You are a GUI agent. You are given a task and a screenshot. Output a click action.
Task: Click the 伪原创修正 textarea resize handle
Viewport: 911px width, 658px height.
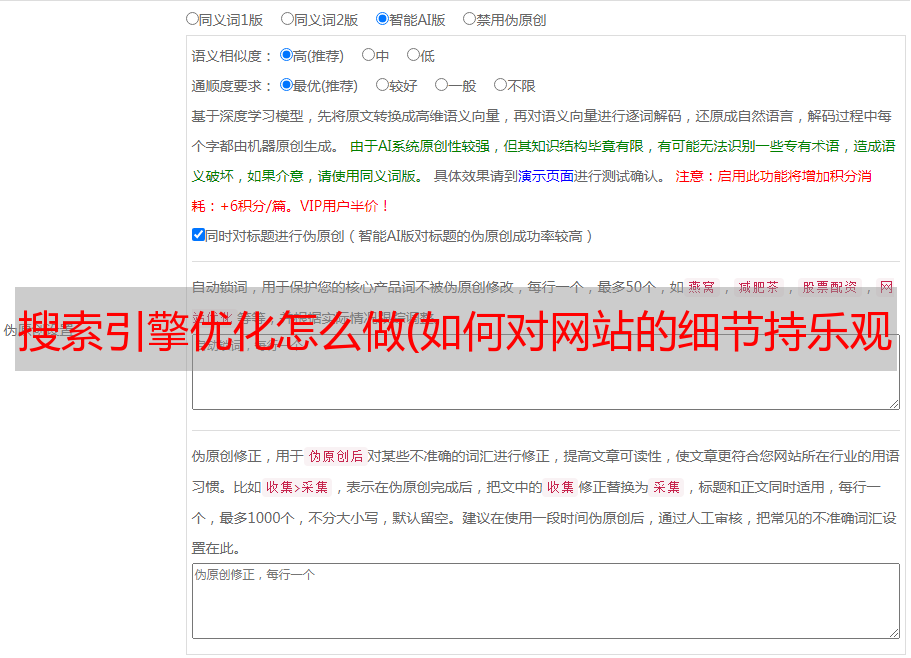(894, 633)
